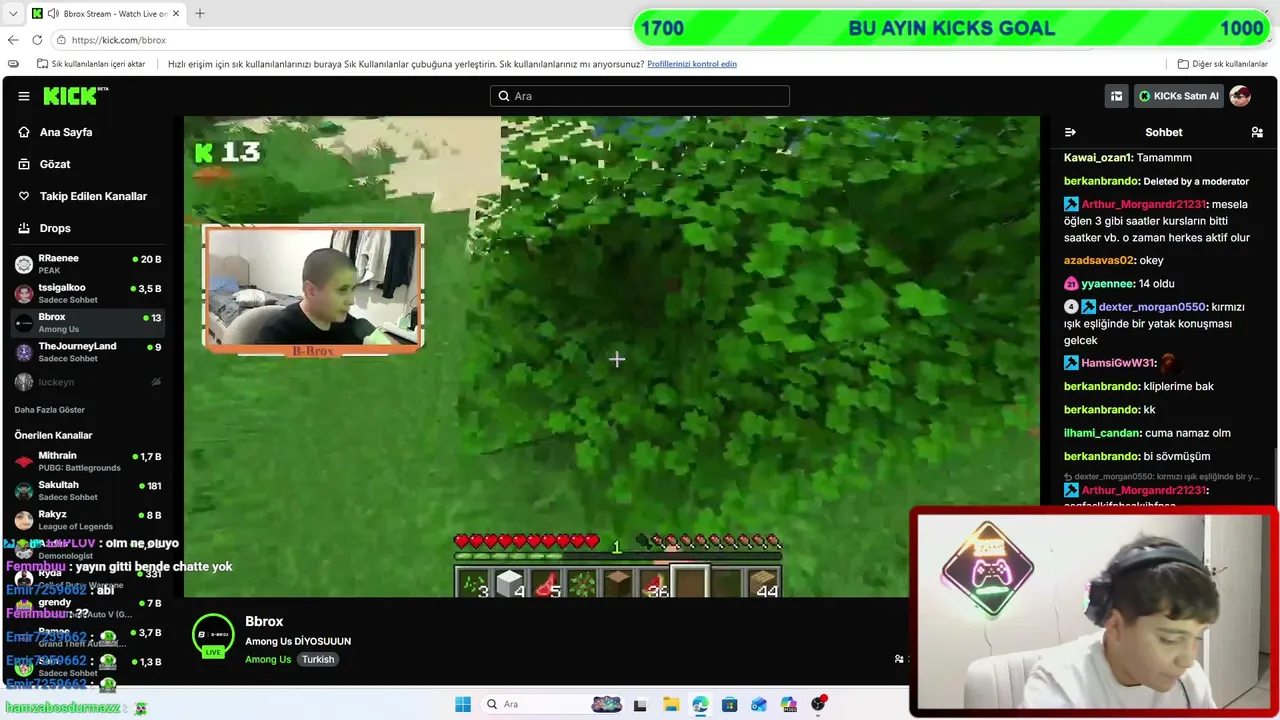
Task: Open Task View on taskbar
Action: [640, 704]
